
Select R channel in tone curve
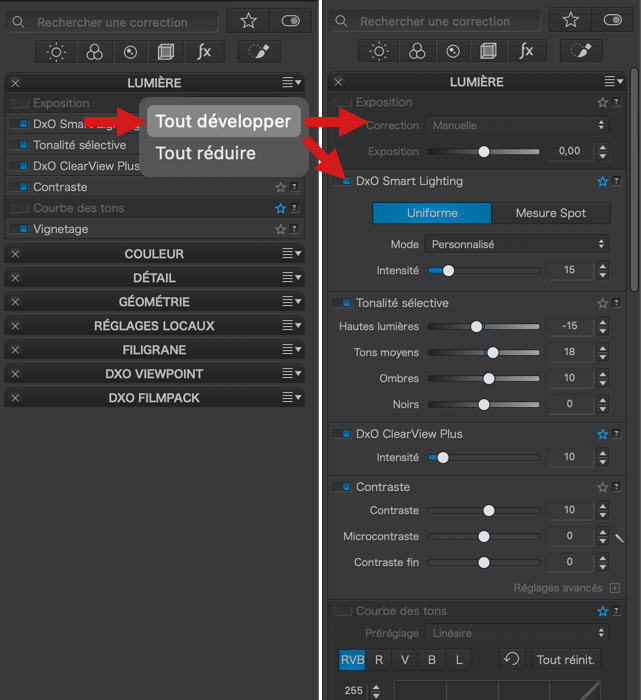tap(379, 659)
